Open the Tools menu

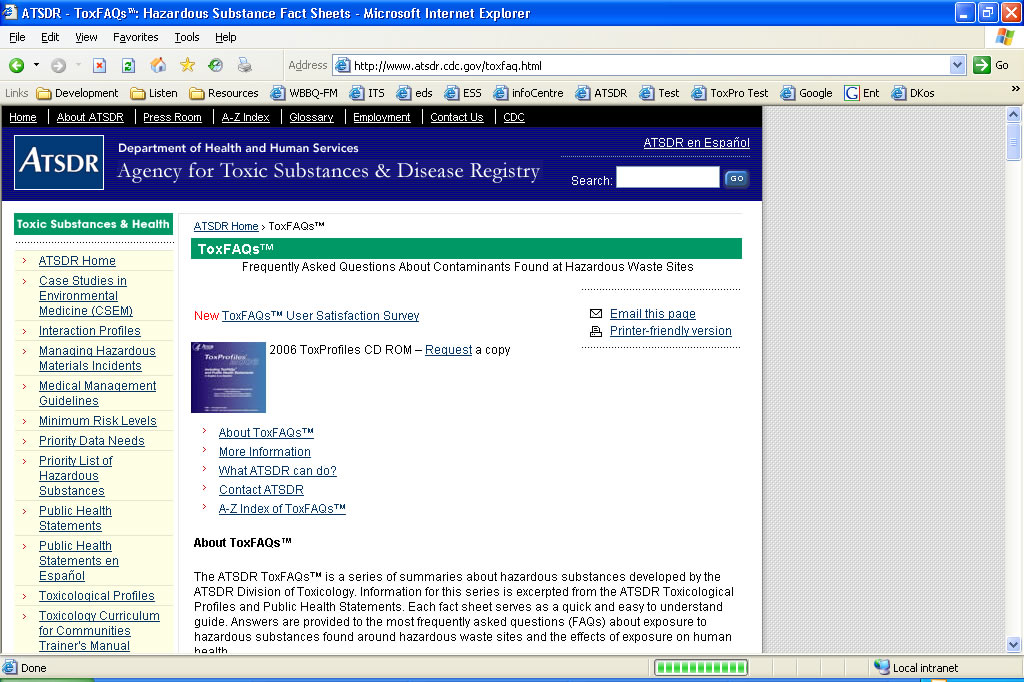187,37
